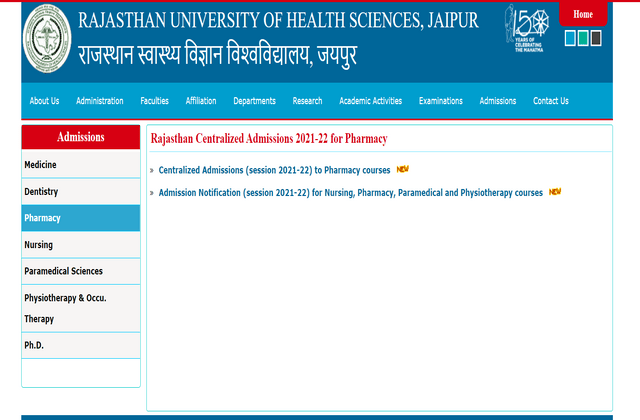Image resolution: width=640 pixels, height=420 pixels.
Task: Select Ph.D. in Admissions sidebar
Action: 81,345
